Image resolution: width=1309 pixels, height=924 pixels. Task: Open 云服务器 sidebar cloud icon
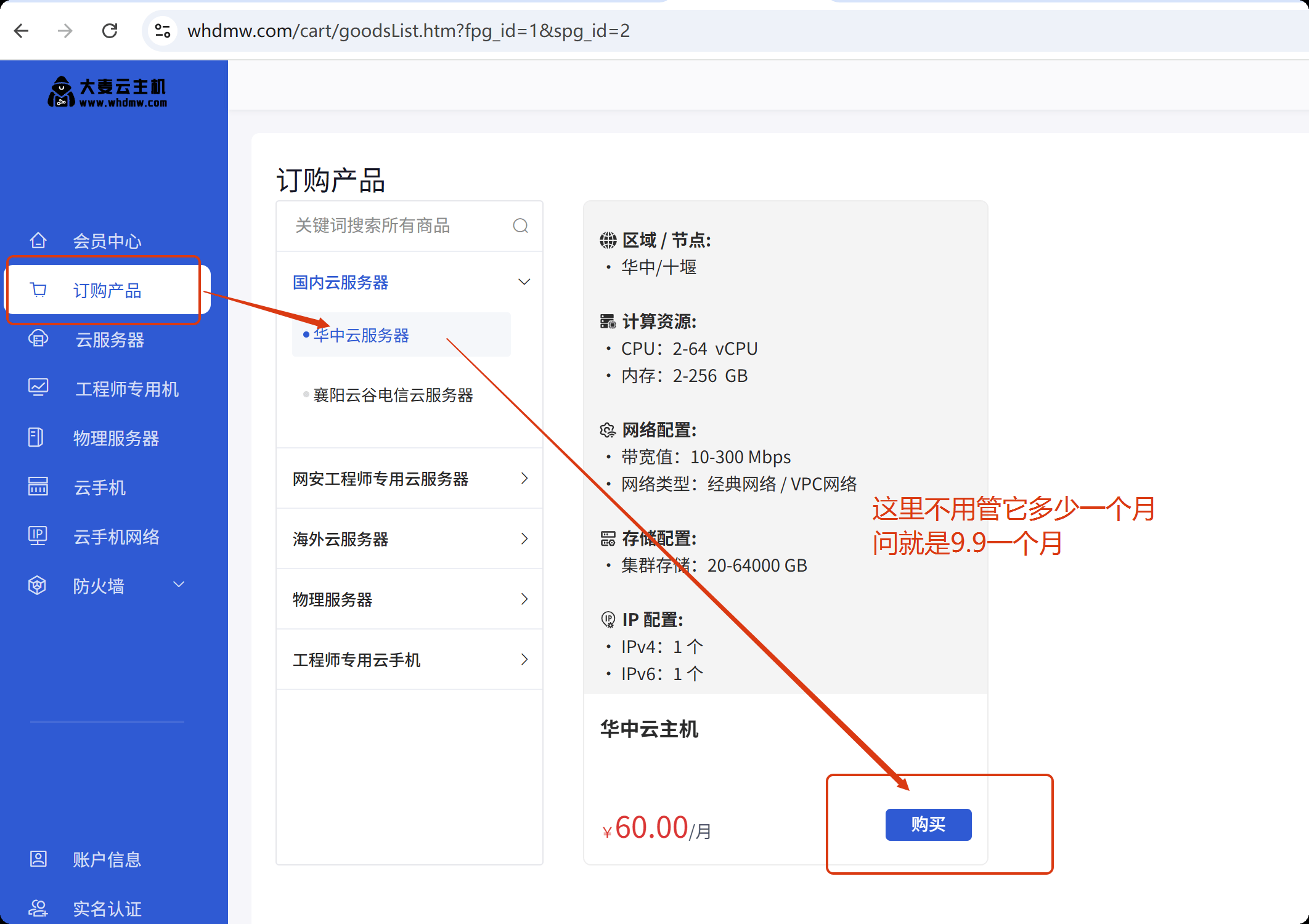click(38, 339)
